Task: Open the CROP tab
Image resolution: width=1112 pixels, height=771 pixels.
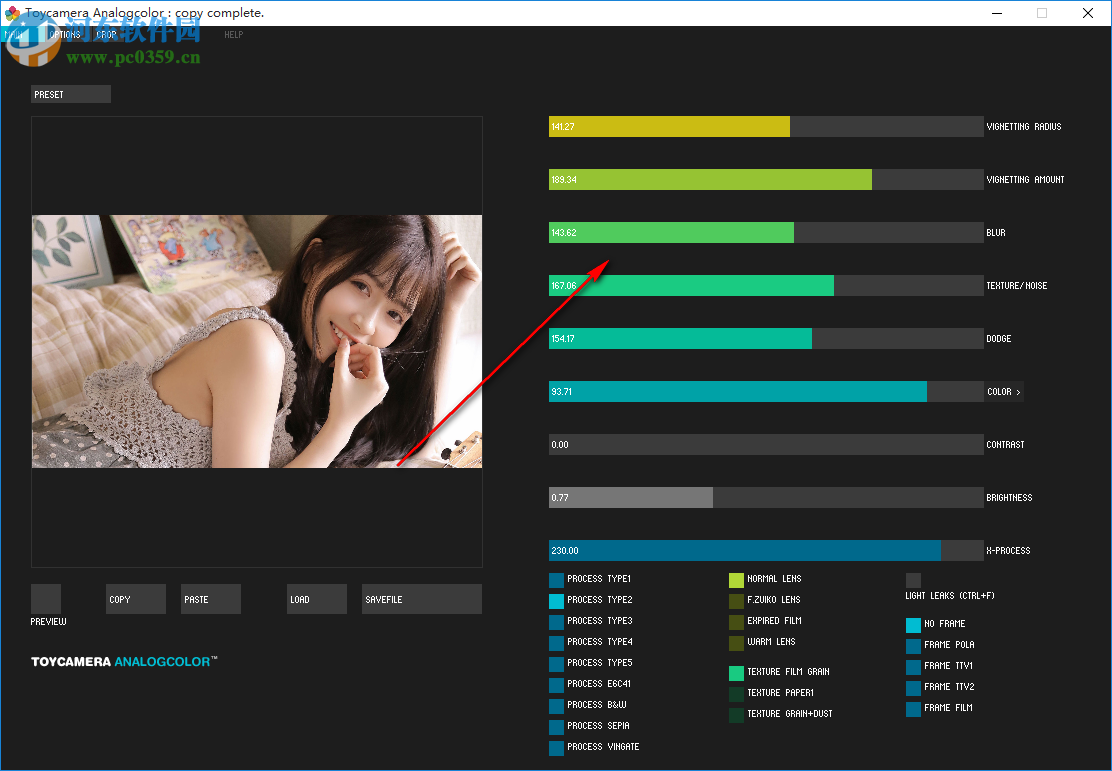Action: [106, 35]
